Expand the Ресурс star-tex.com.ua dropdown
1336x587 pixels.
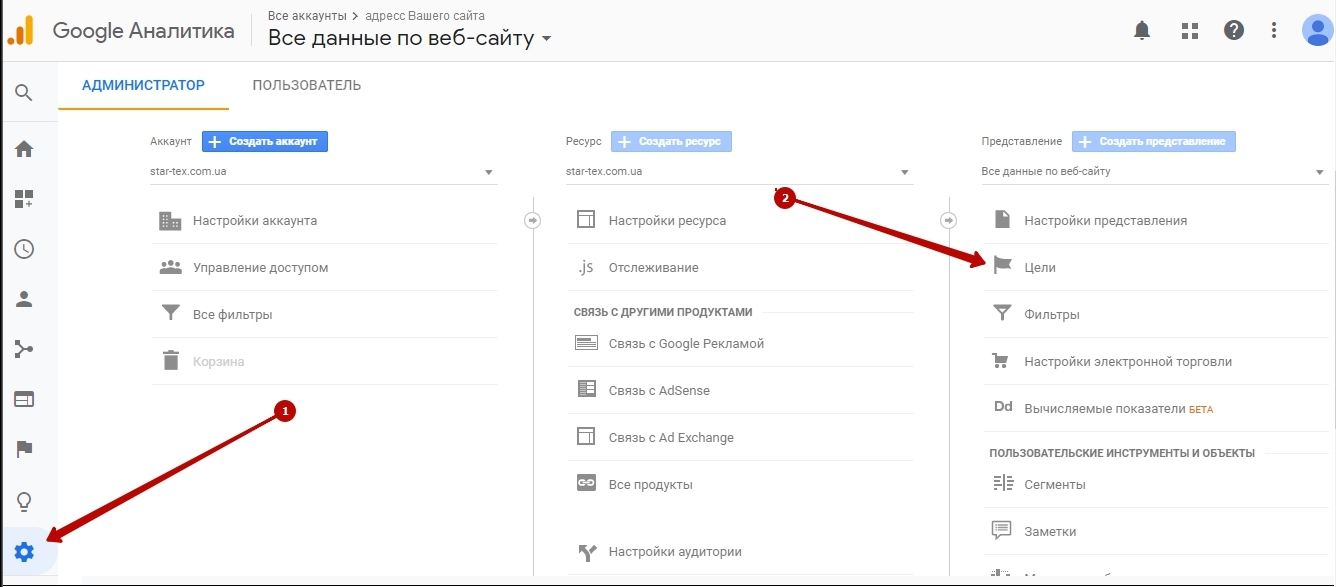[x=739, y=172]
